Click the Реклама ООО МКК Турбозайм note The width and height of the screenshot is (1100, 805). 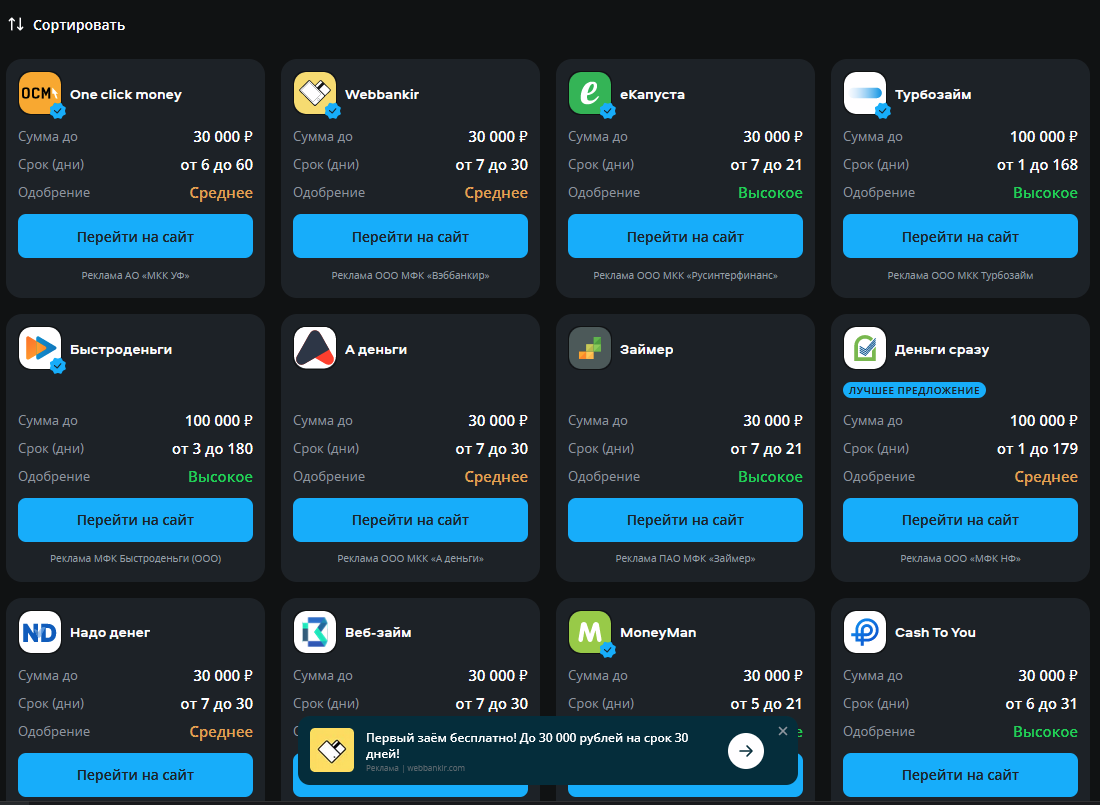960,276
